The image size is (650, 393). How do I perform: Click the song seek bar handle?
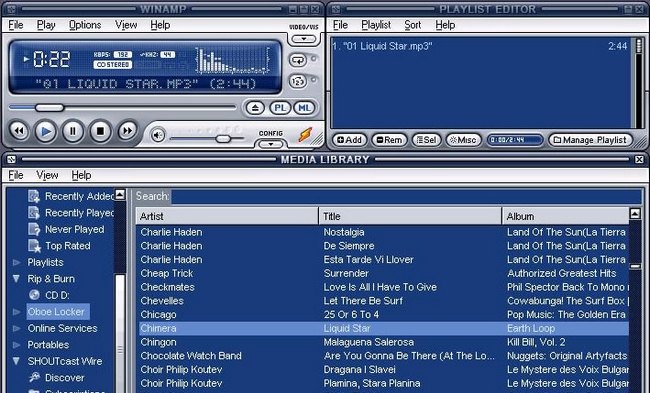pyautogui.click(x=49, y=108)
